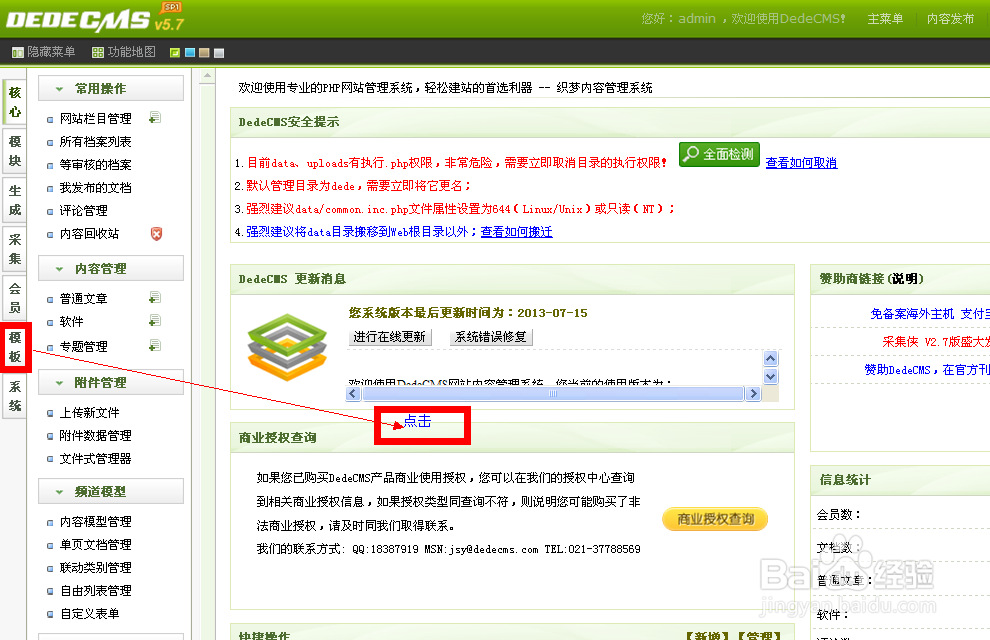Collapse the 频道模型 section
The height and width of the screenshot is (640, 990).
pos(110,492)
